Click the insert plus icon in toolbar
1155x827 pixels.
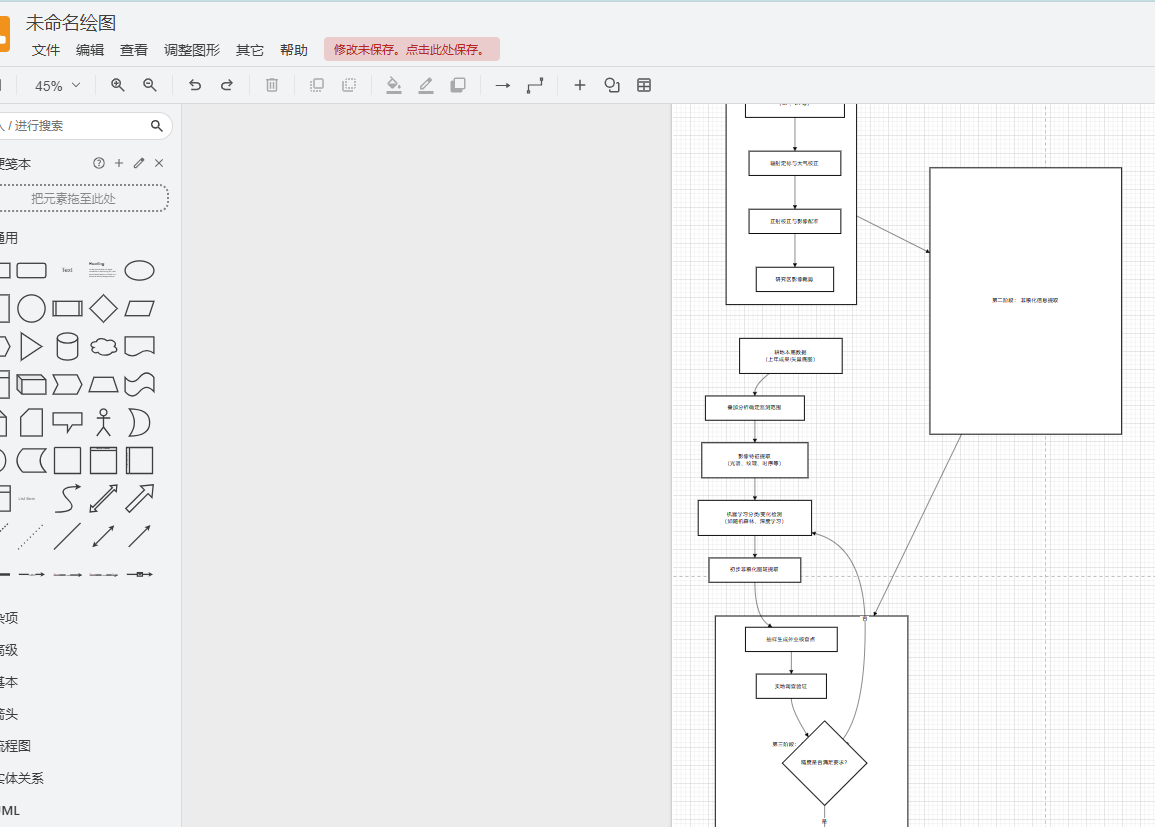(580, 85)
